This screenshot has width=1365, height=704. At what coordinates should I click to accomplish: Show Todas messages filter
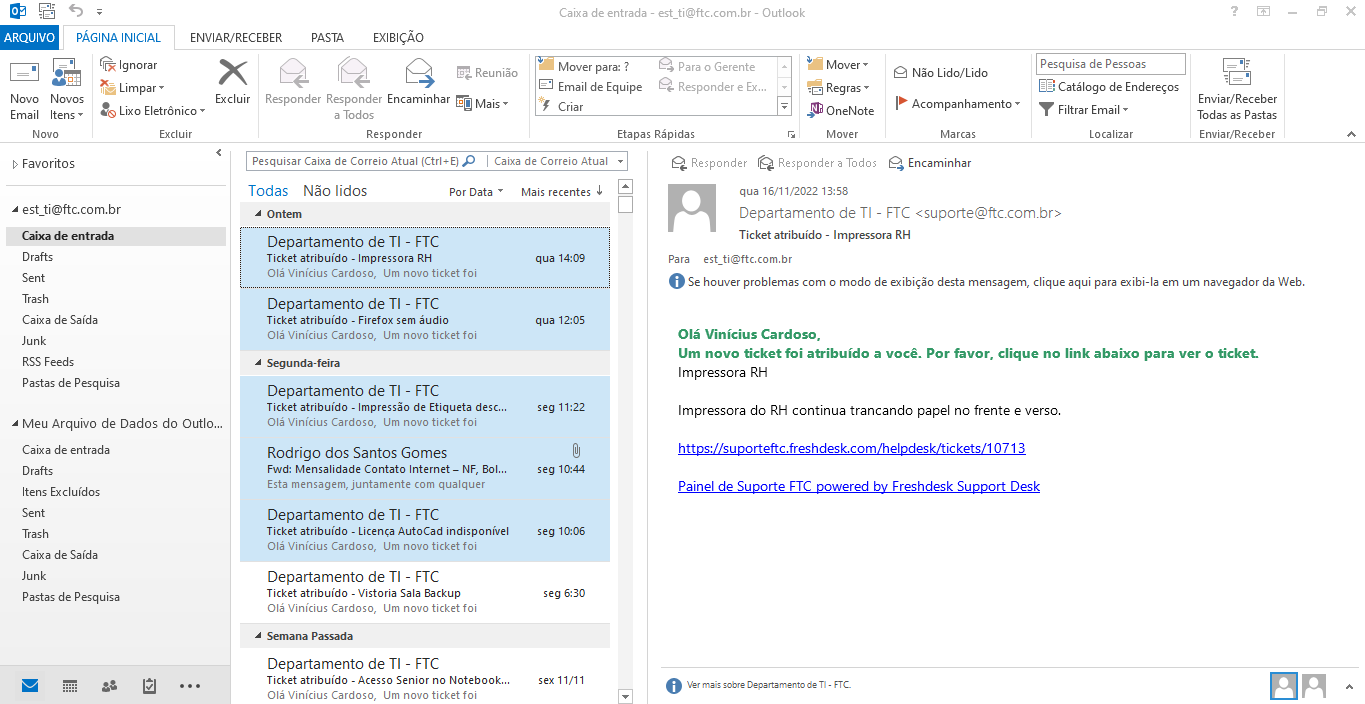click(x=268, y=191)
